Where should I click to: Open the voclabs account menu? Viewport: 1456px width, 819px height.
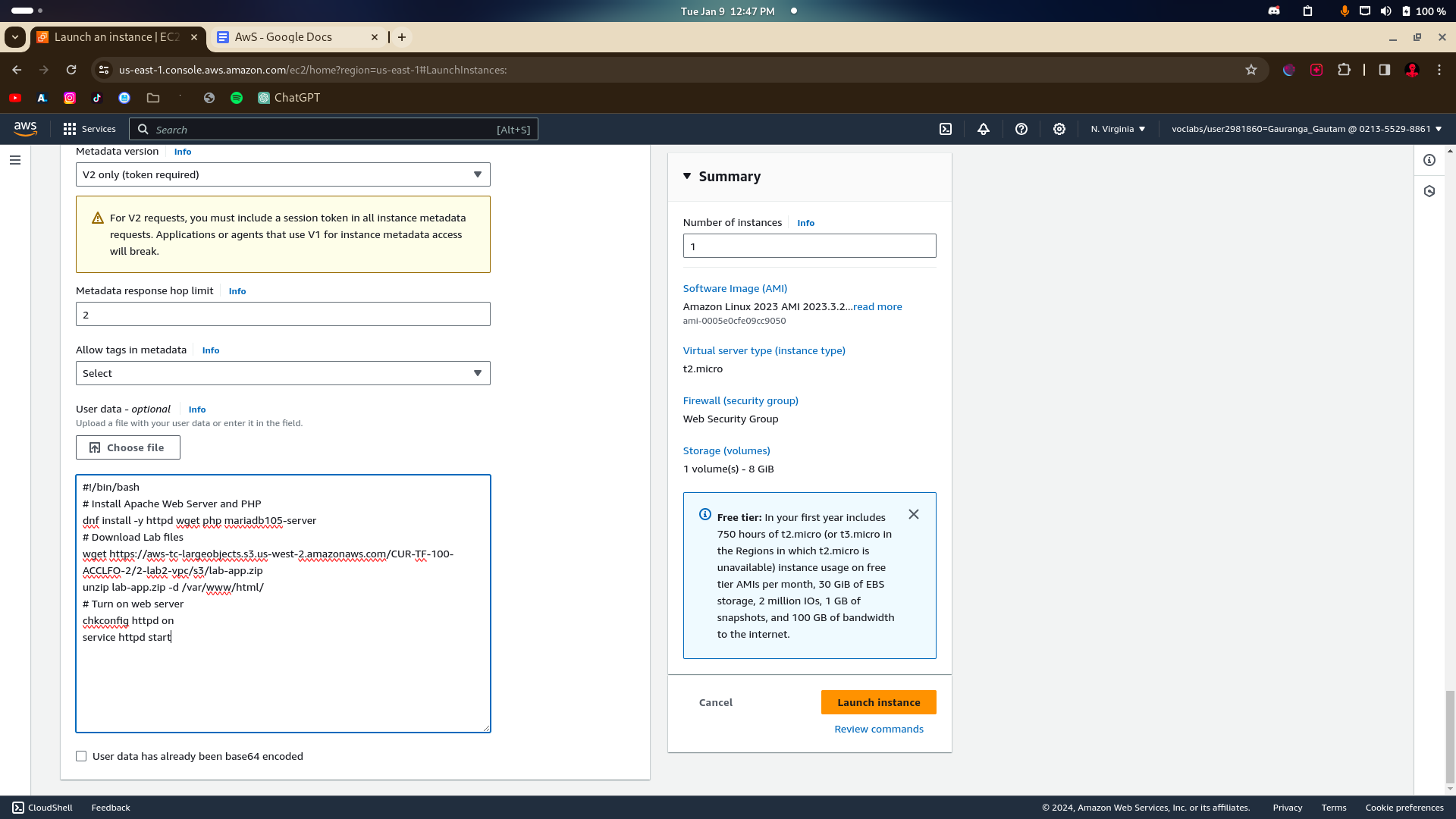pyautogui.click(x=1306, y=129)
